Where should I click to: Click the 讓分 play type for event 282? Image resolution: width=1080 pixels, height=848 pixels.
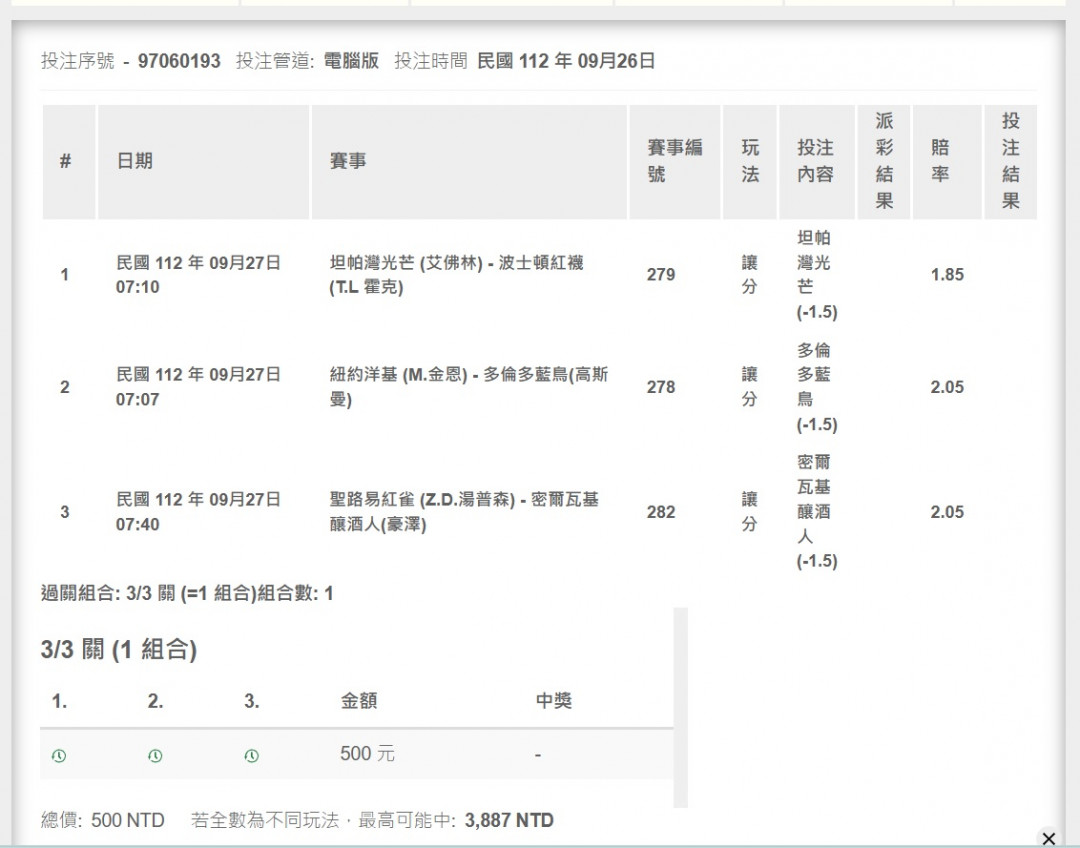pyautogui.click(x=749, y=511)
